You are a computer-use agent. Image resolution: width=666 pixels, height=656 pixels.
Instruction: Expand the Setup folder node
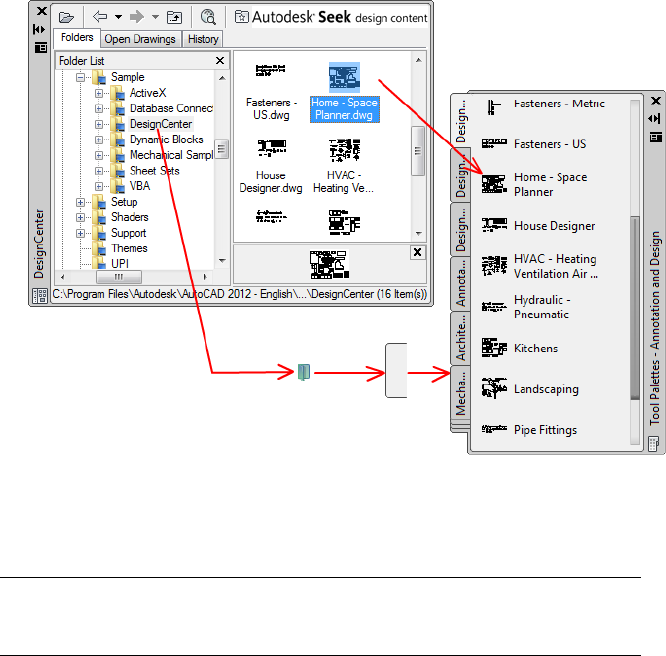(80, 202)
